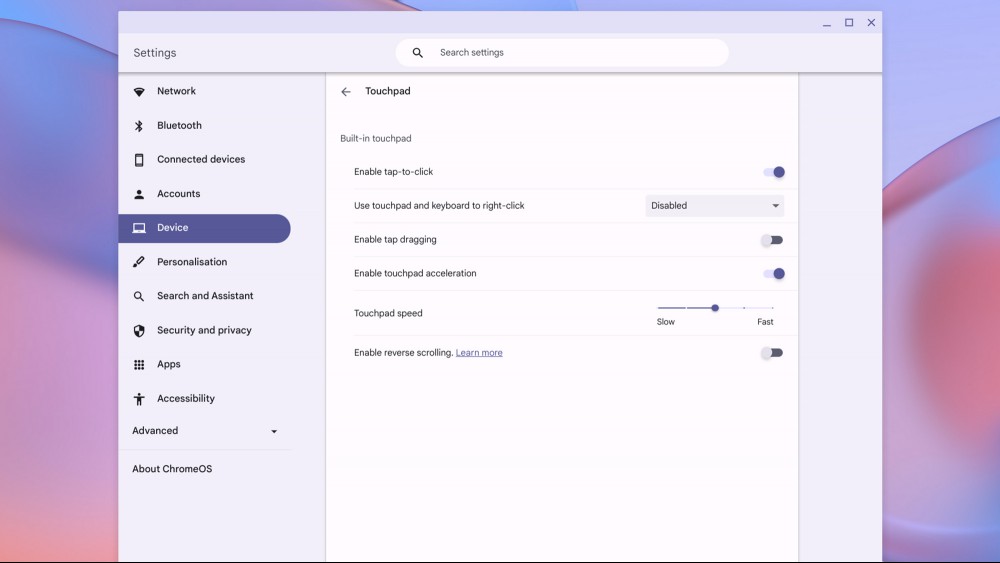Click the Connected devices phone icon

click(139, 160)
